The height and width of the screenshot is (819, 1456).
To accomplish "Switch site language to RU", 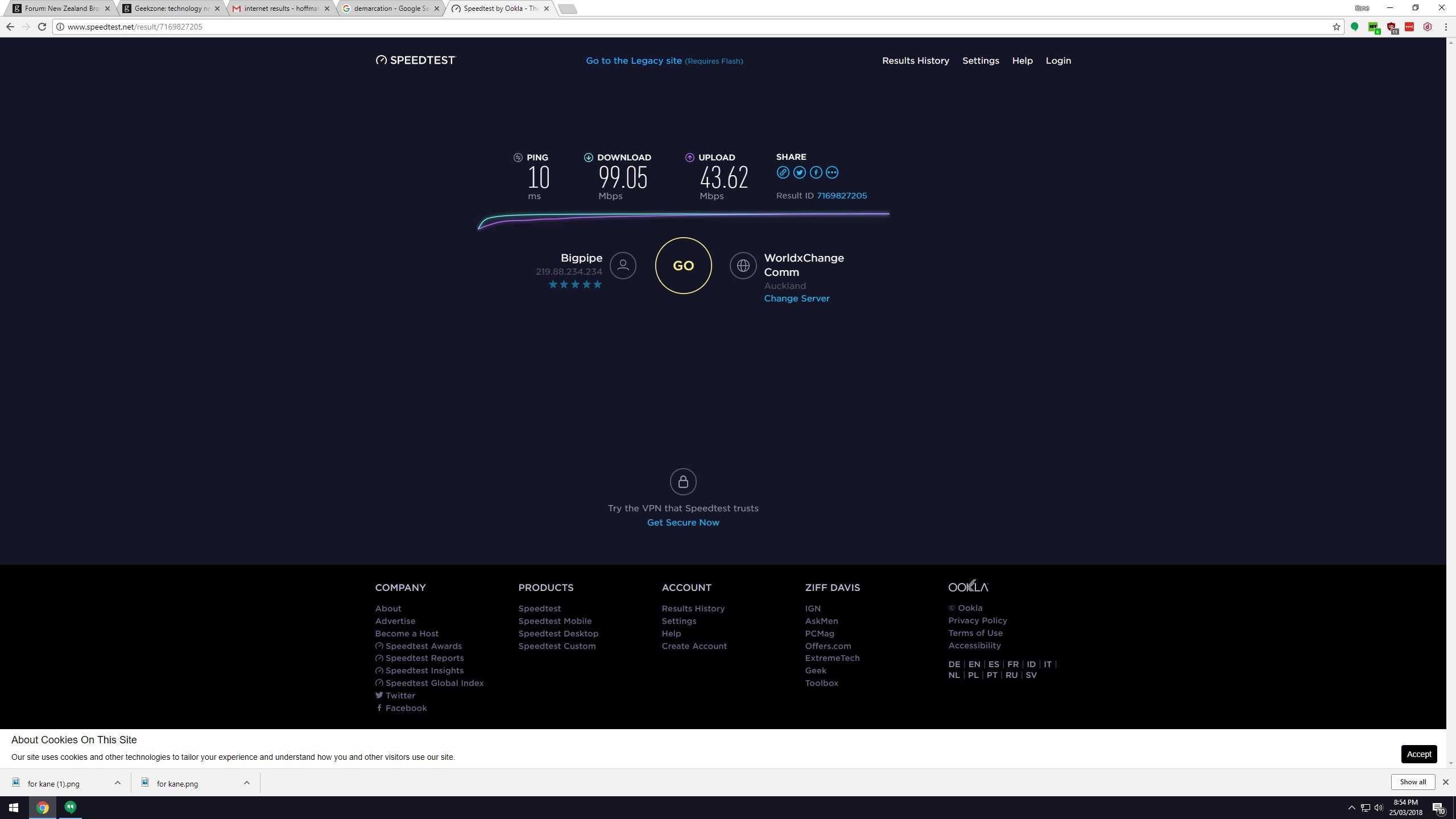I will pos(1011,675).
